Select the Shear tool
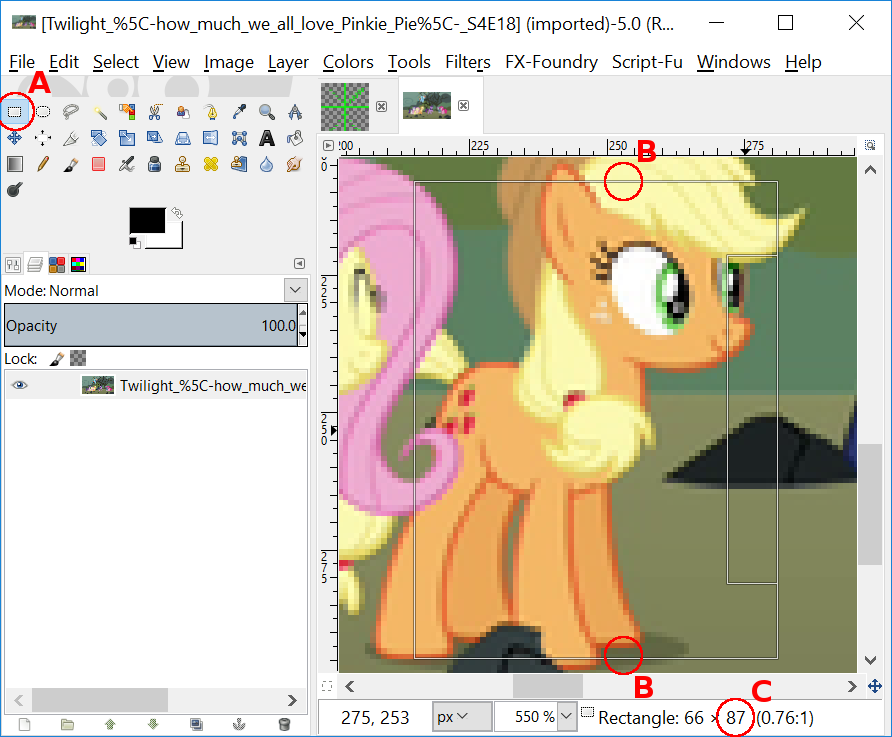The height and width of the screenshot is (737, 892). click(155, 138)
